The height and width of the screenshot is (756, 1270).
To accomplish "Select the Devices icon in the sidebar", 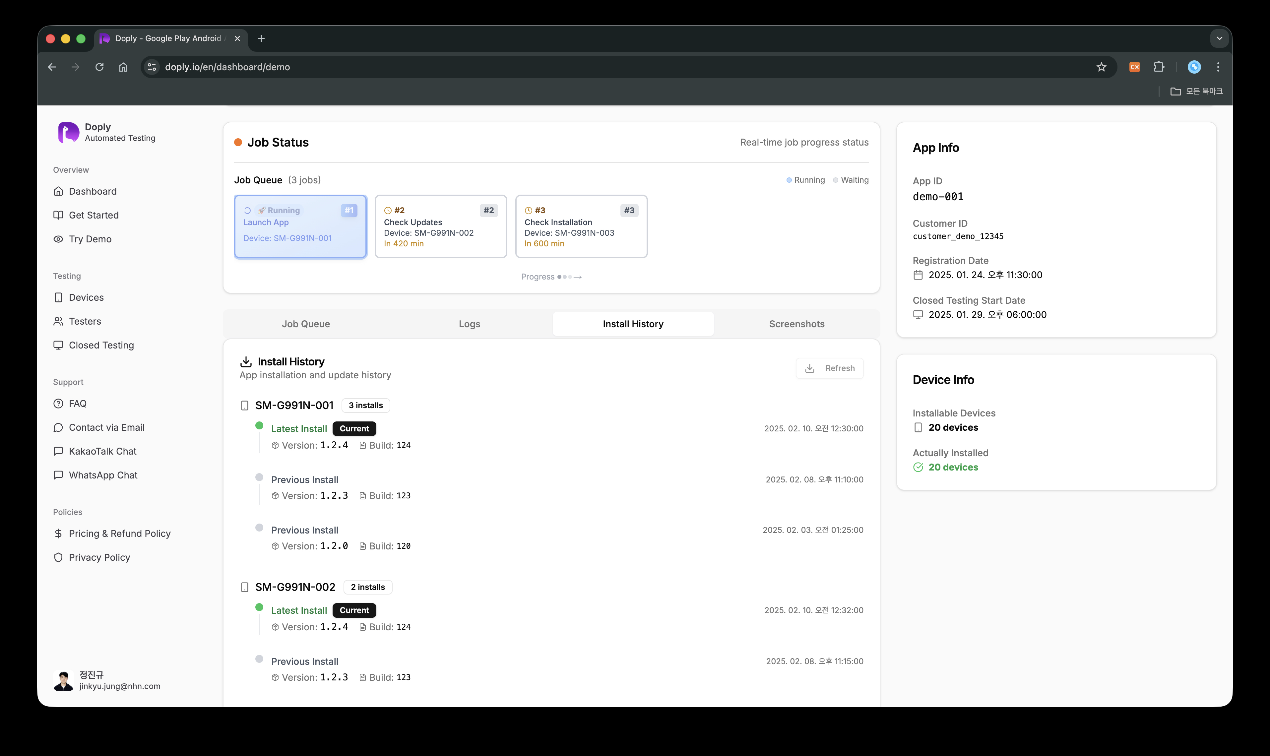I will (x=59, y=297).
